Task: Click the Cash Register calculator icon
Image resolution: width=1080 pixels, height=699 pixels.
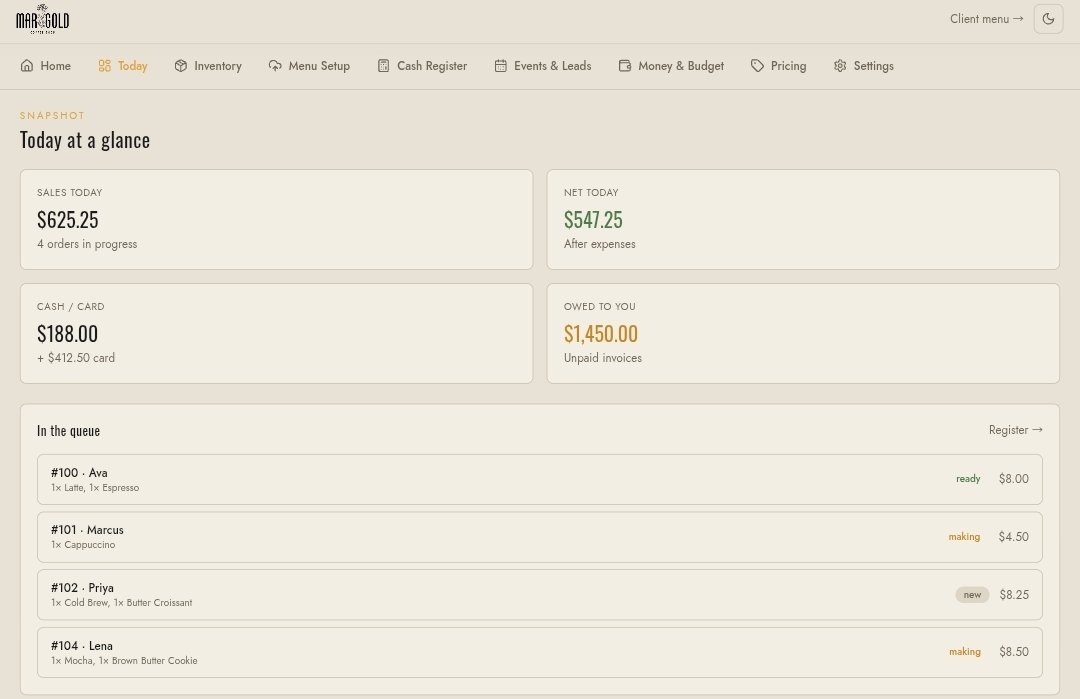Action: pos(384,66)
